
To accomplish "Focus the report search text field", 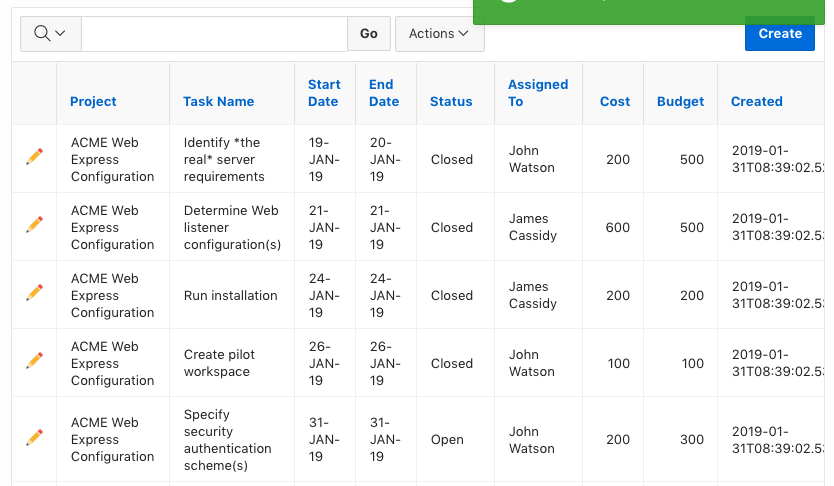I will [x=214, y=34].
